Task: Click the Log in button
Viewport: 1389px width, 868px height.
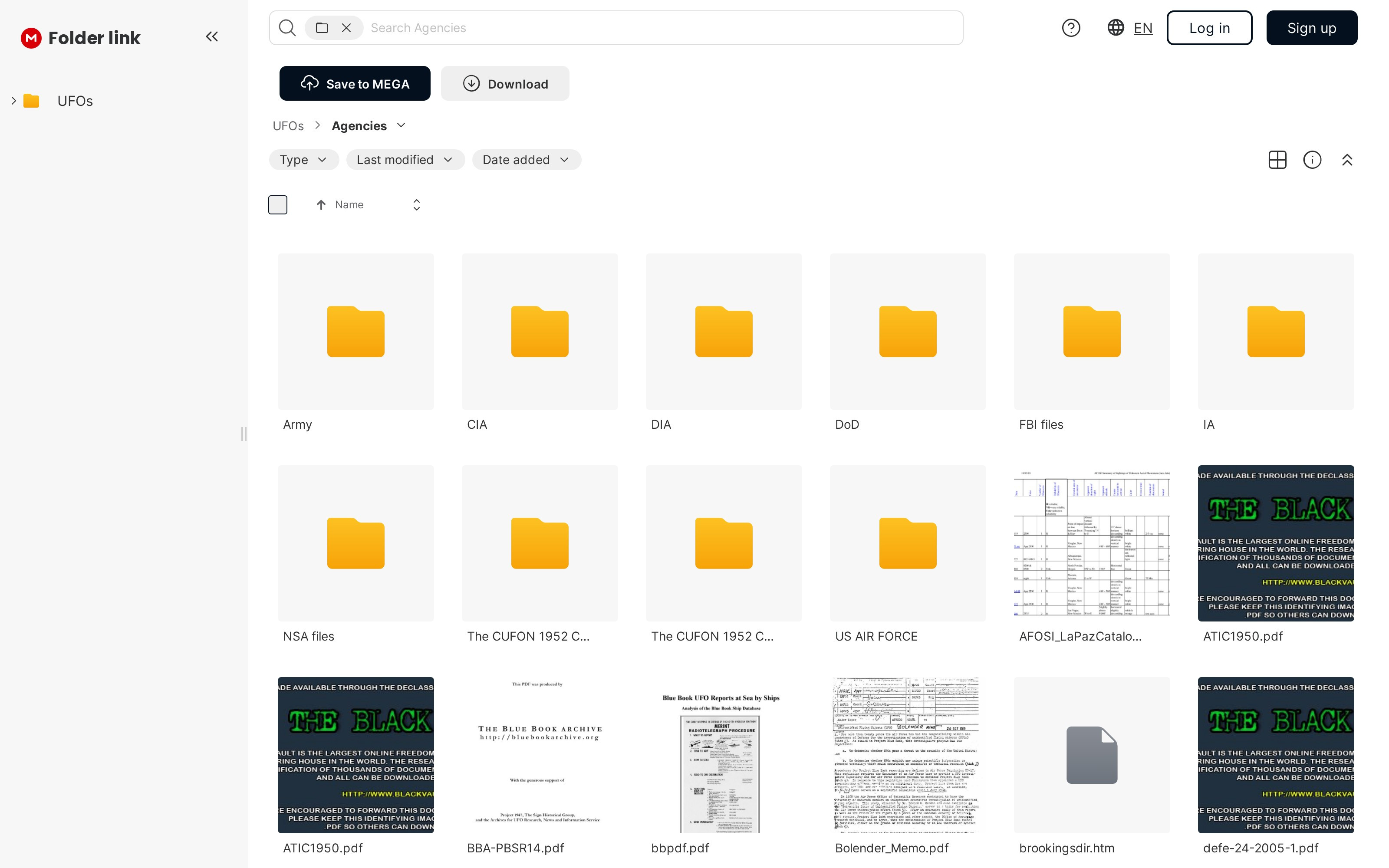Action: coord(1209,27)
